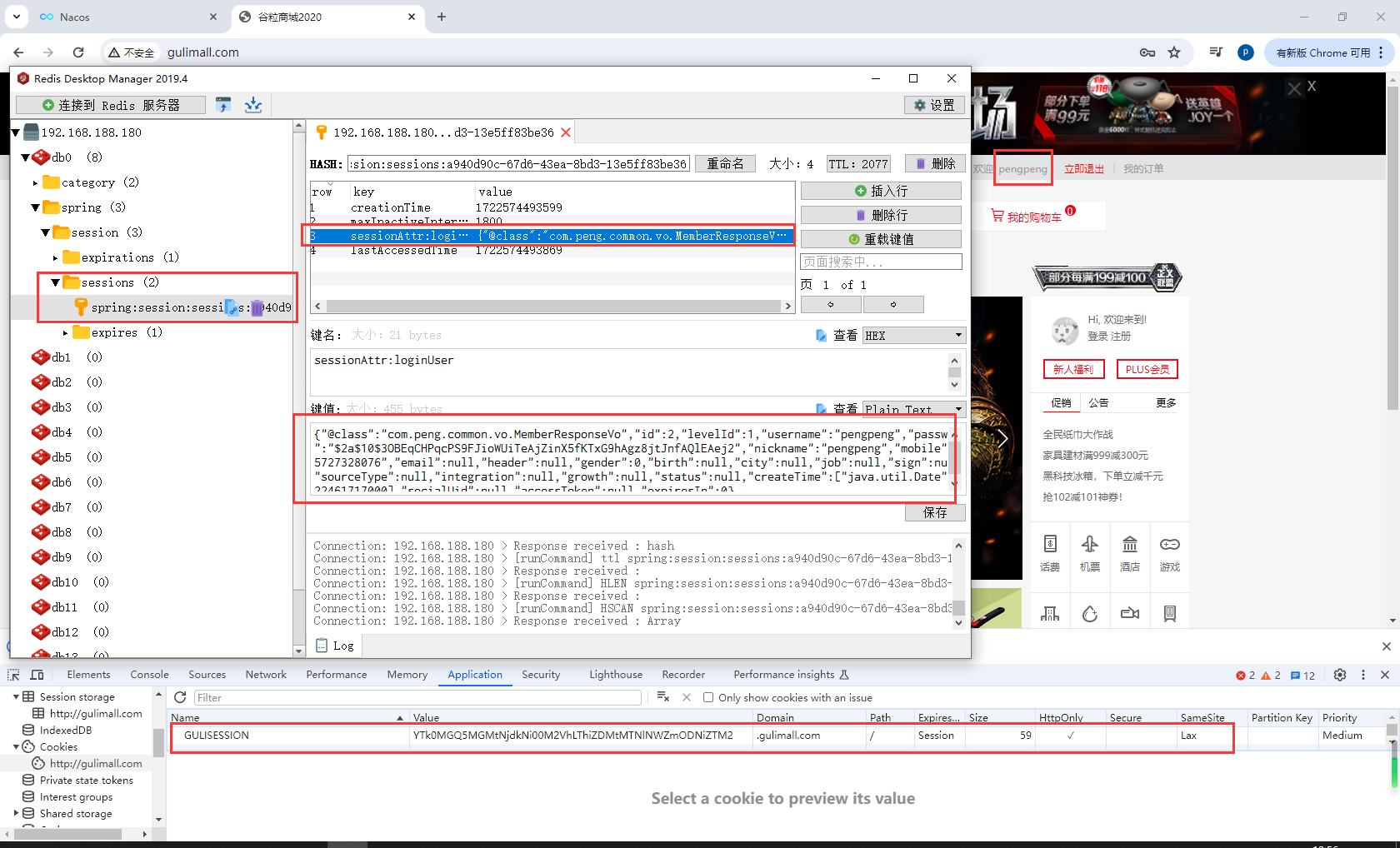Open the Redis Desktop Manager 设置 settings button

pos(934,105)
